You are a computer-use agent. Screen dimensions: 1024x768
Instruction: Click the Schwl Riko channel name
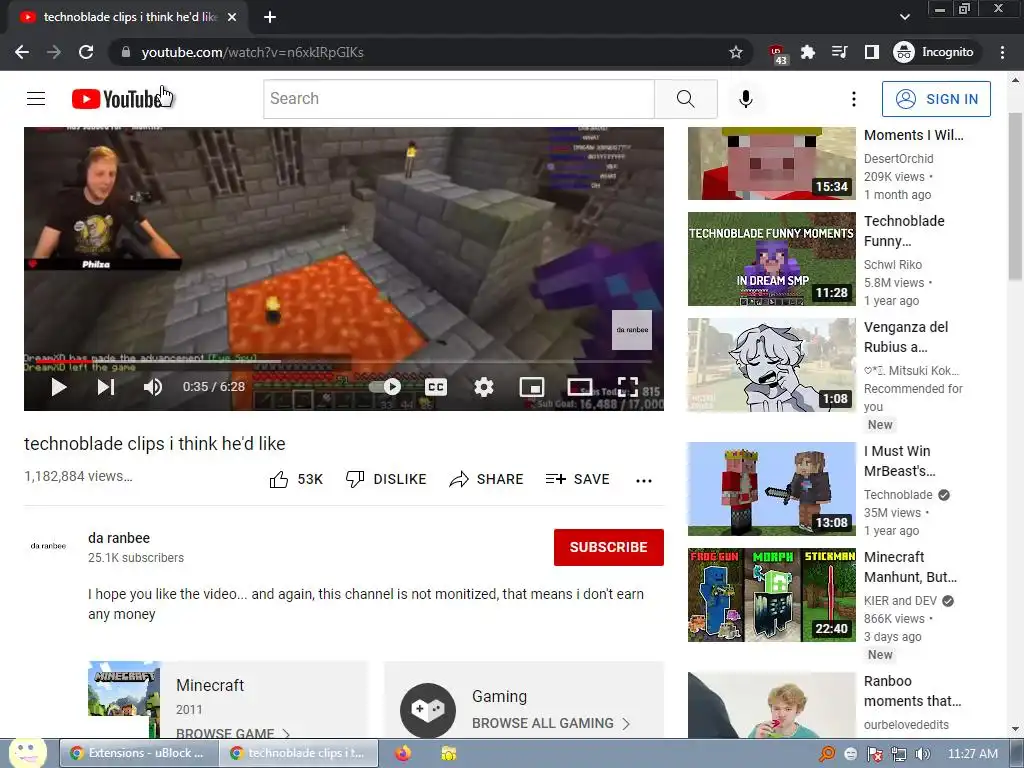[893, 264]
